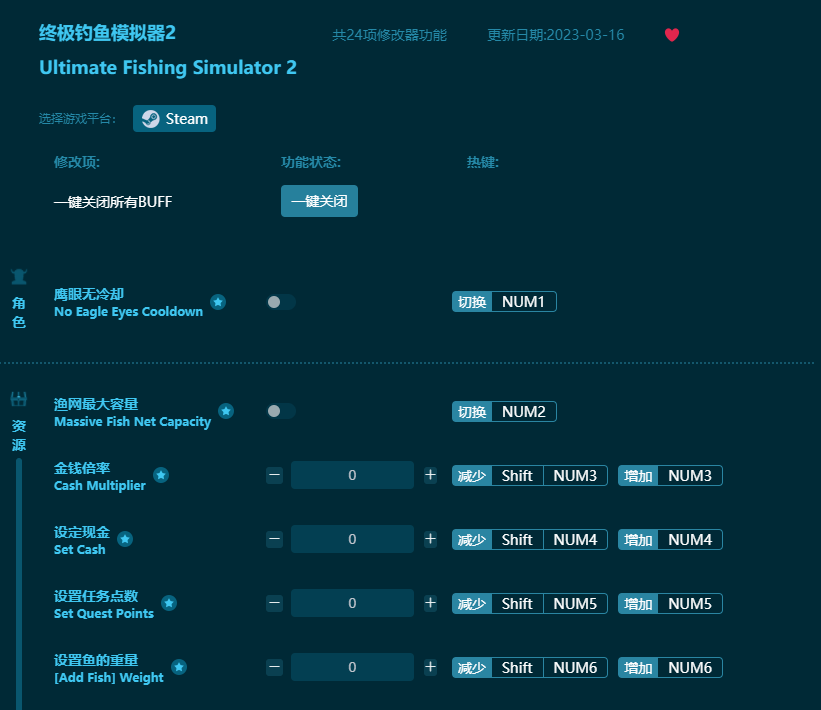Enable Massive Fish Net Capacity switch
The height and width of the screenshot is (710, 821).
281,411
